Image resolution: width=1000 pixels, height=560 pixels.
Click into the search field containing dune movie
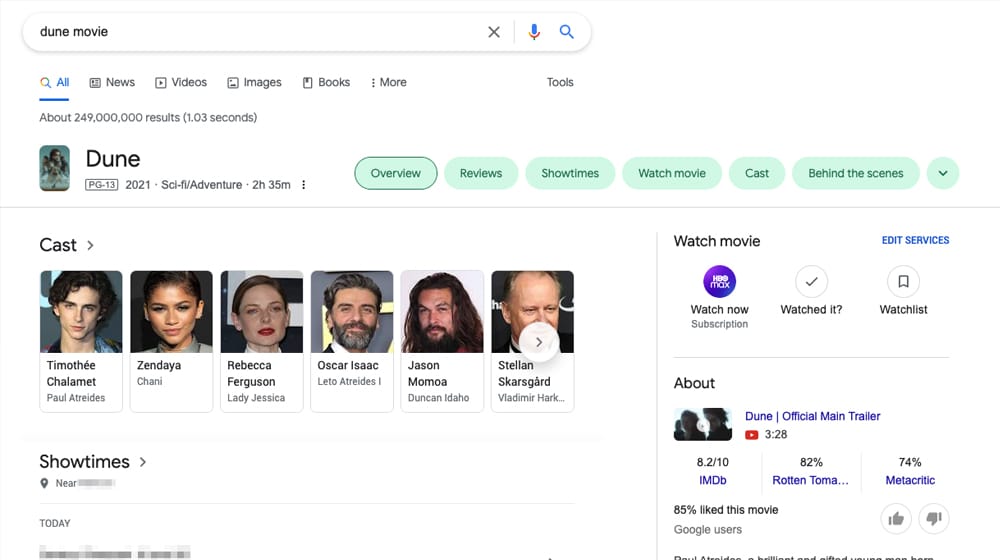[x=255, y=32]
